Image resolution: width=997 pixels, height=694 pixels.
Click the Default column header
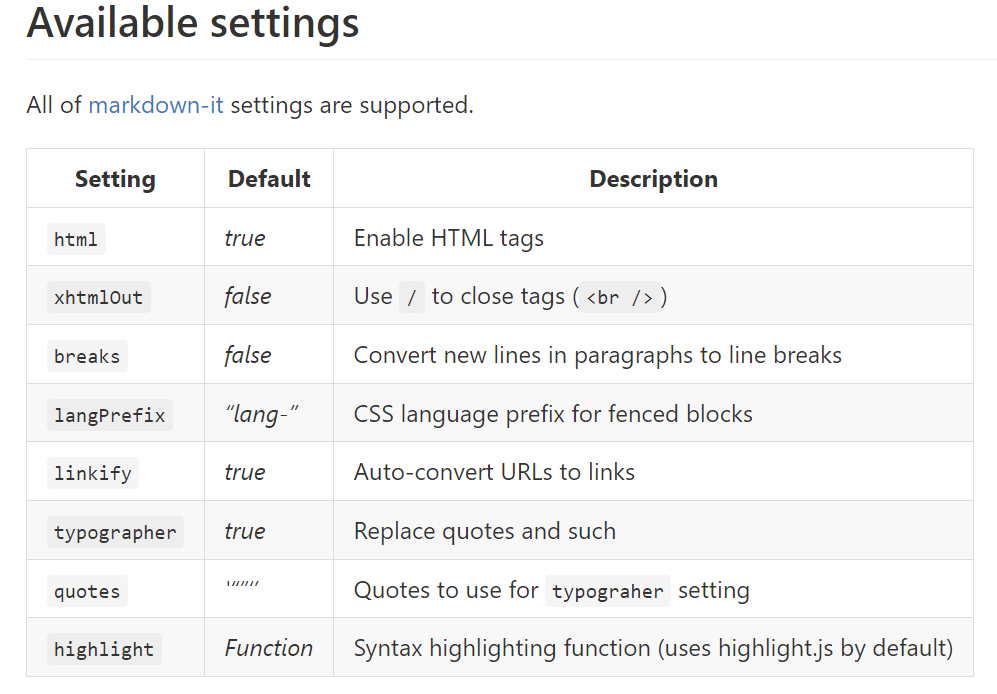tap(269, 179)
